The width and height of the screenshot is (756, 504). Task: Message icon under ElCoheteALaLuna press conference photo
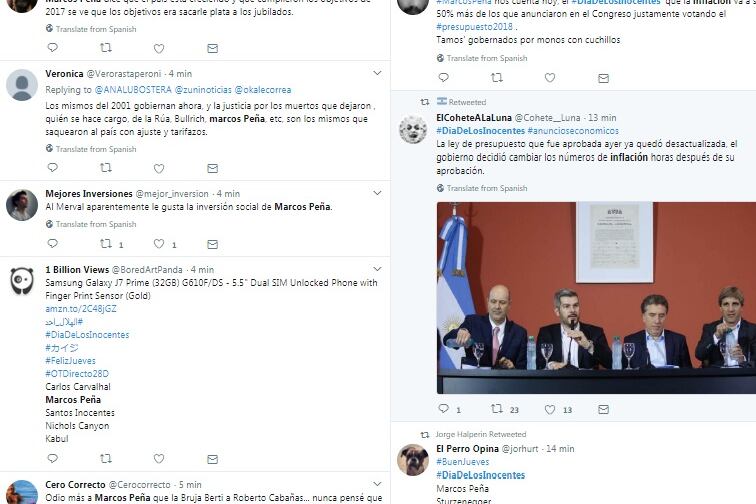click(603, 409)
